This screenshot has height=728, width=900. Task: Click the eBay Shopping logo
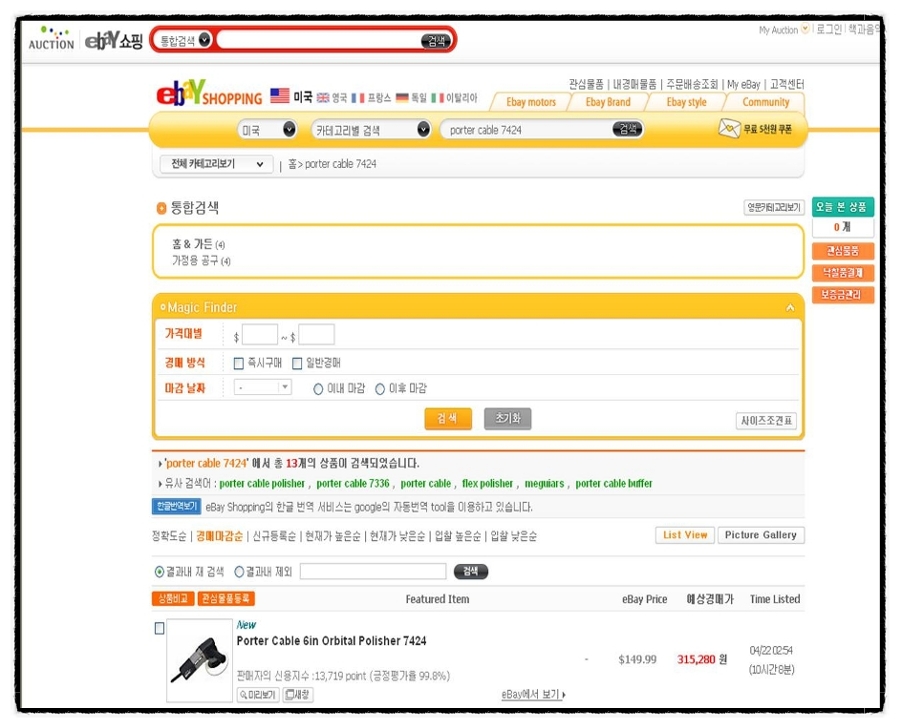coord(209,94)
